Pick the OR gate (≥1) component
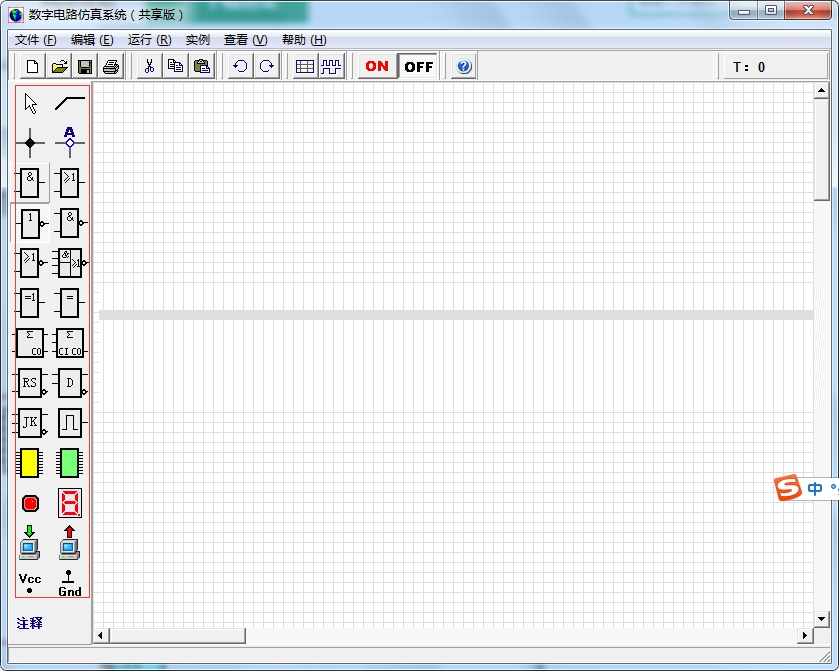 coord(70,182)
